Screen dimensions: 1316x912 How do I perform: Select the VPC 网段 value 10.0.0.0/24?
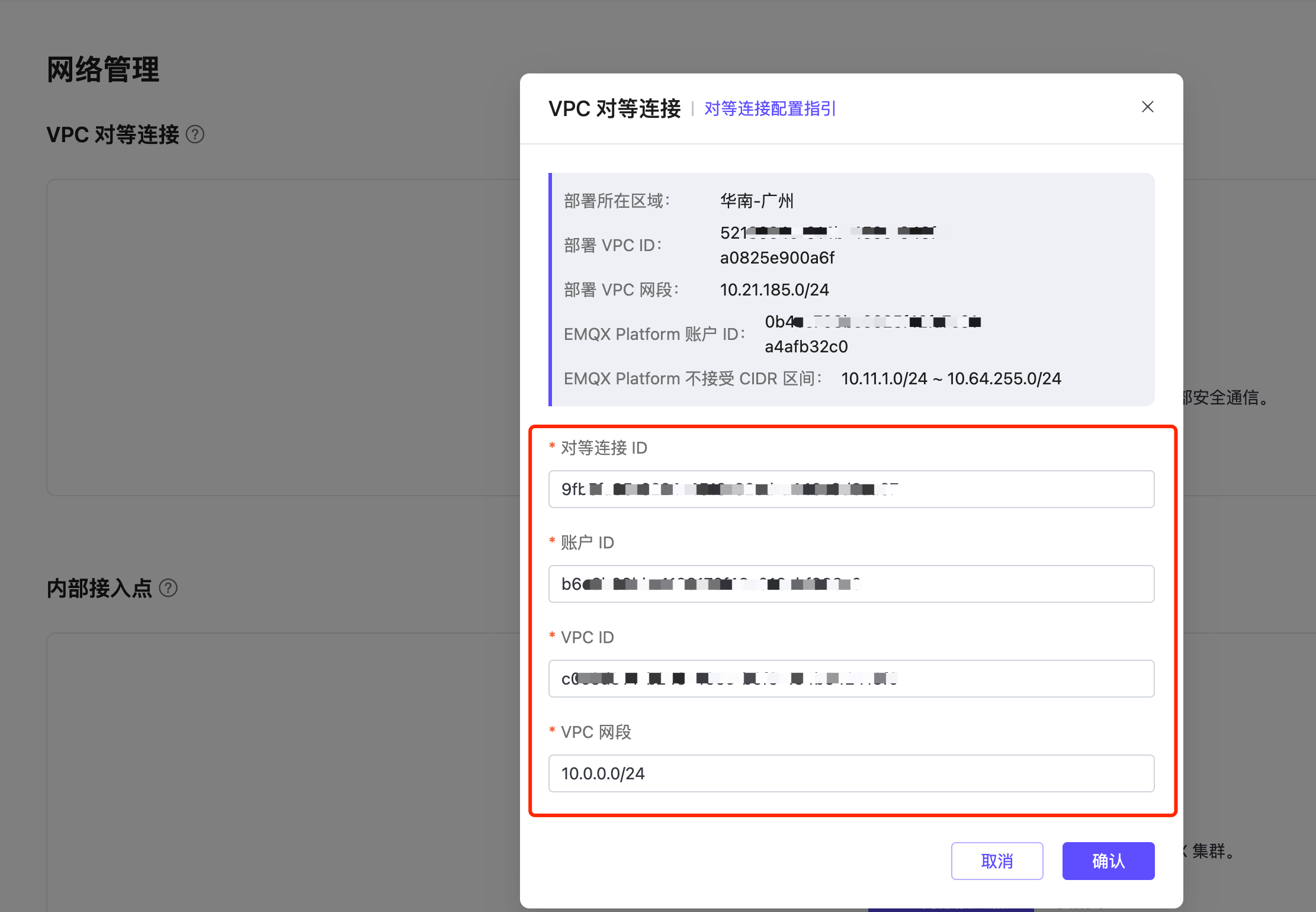click(x=603, y=773)
